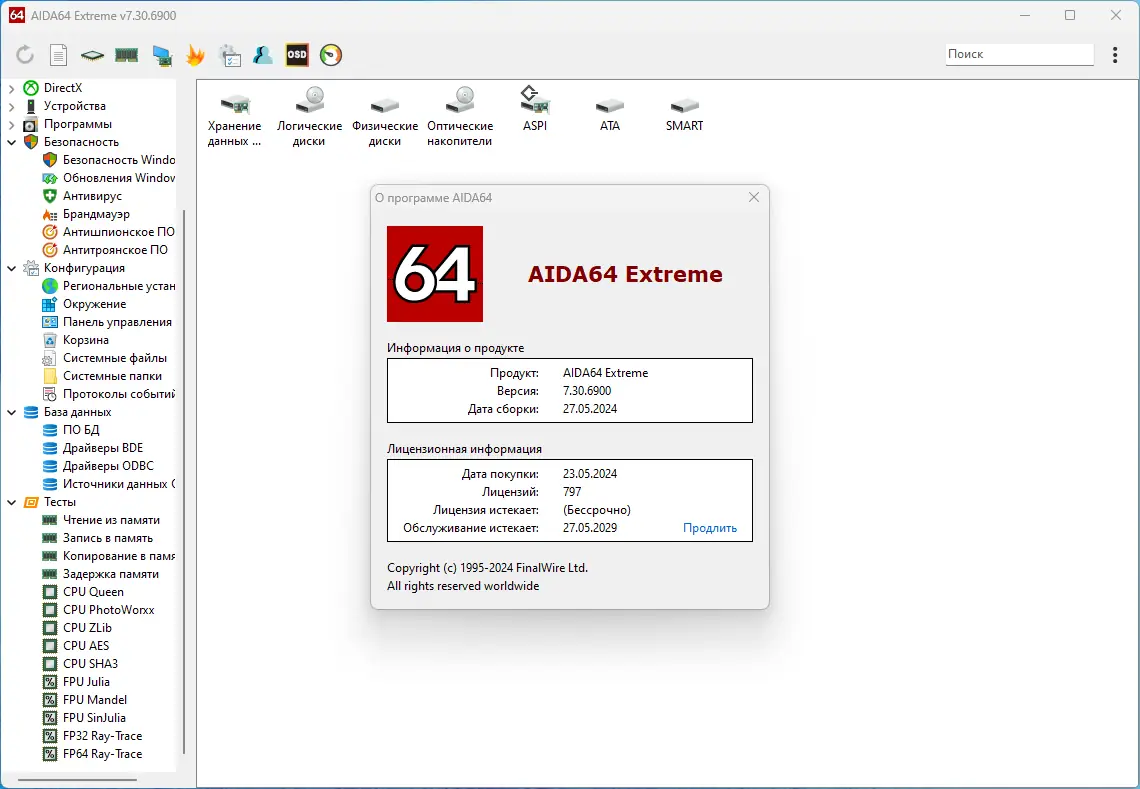The height and width of the screenshot is (789, 1140).
Task: Expand the Программы tree node
Action: click(11, 124)
